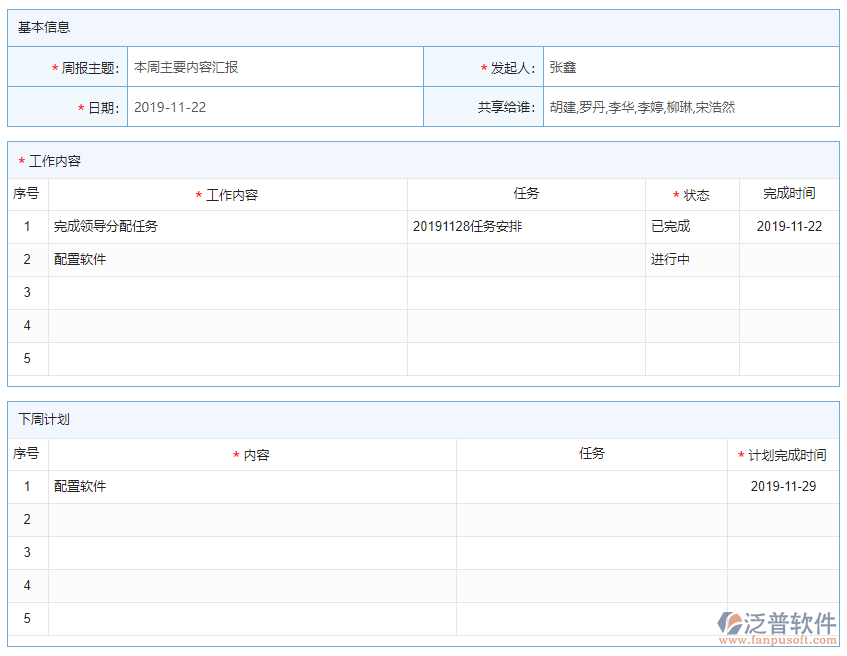Click the 泛普软件 logo icon

[x=729, y=622]
